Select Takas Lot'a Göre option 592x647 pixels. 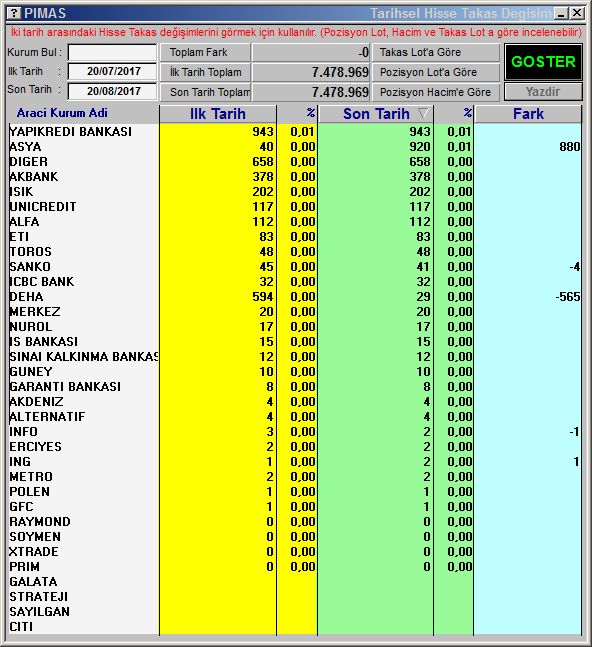tap(436, 52)
